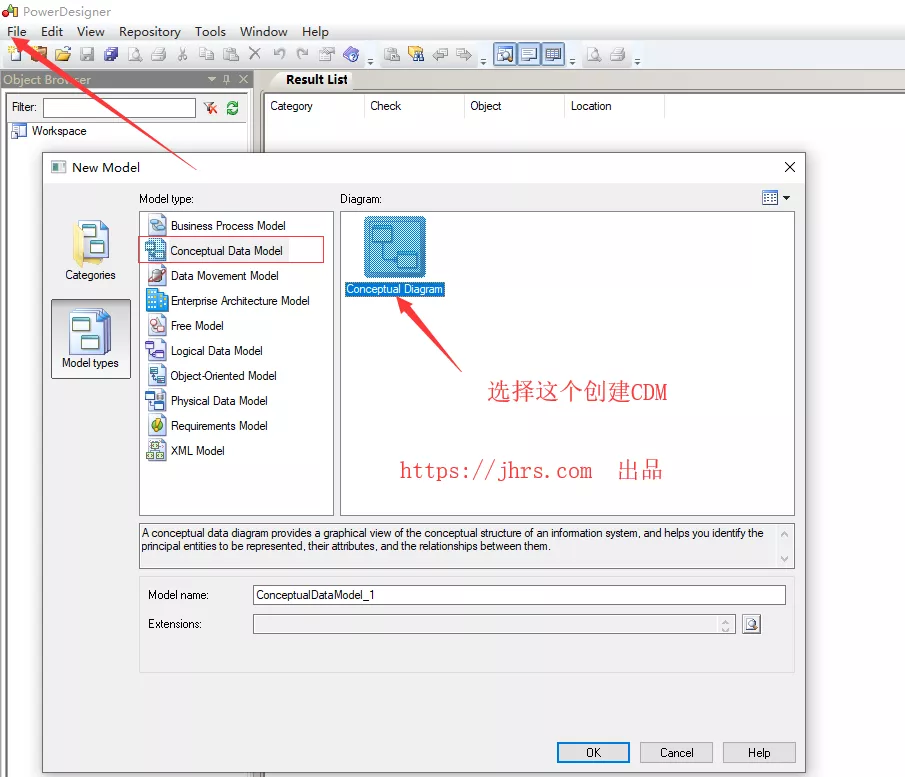Viewport: 905px width, 777px height.
Task: Open the Repository menu
Action: coord(149,32)
